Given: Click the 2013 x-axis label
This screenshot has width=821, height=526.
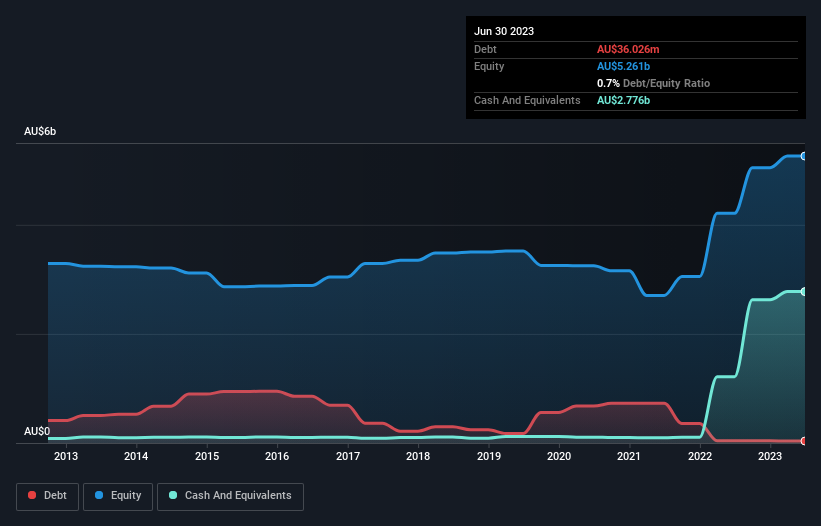Looking at the screenshot, I should pyautogui.click(x=65, y=456).
